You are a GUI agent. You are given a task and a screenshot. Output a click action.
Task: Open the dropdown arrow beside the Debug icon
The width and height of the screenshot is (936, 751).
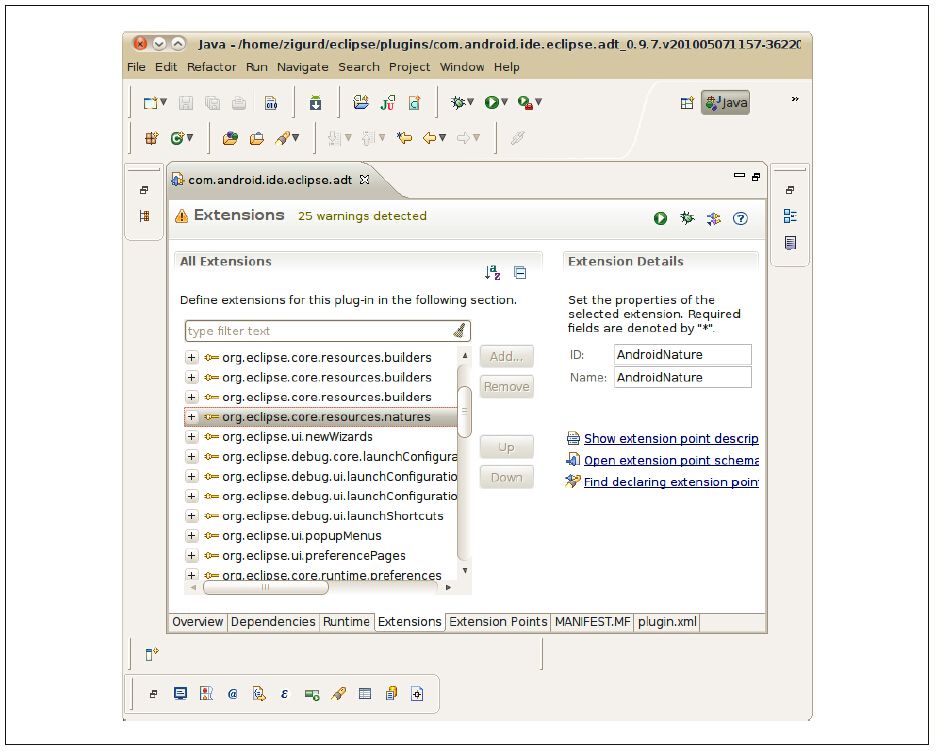[x=470, y=102]
